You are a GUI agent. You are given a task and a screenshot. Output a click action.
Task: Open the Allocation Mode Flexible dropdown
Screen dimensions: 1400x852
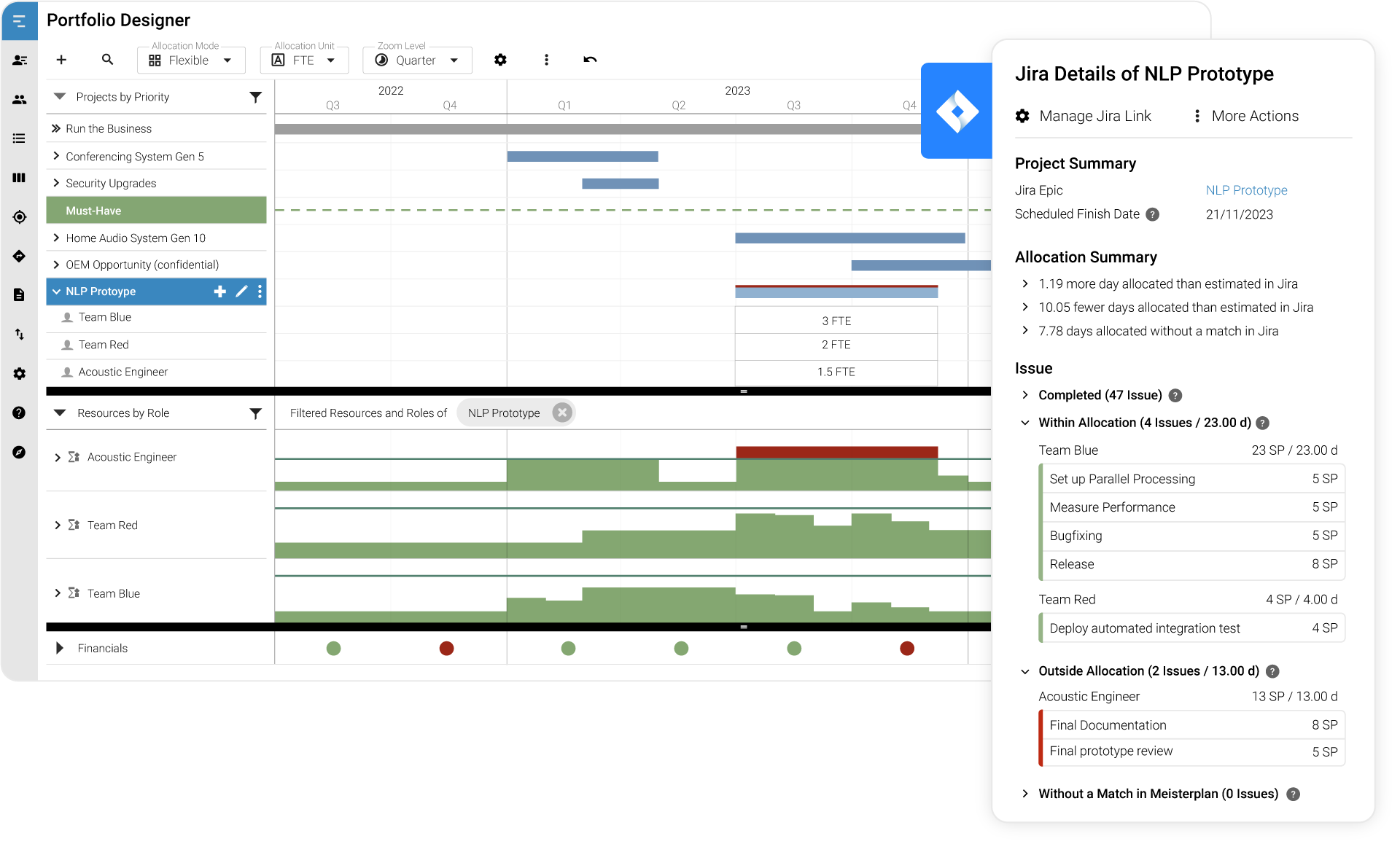[191, 60]
